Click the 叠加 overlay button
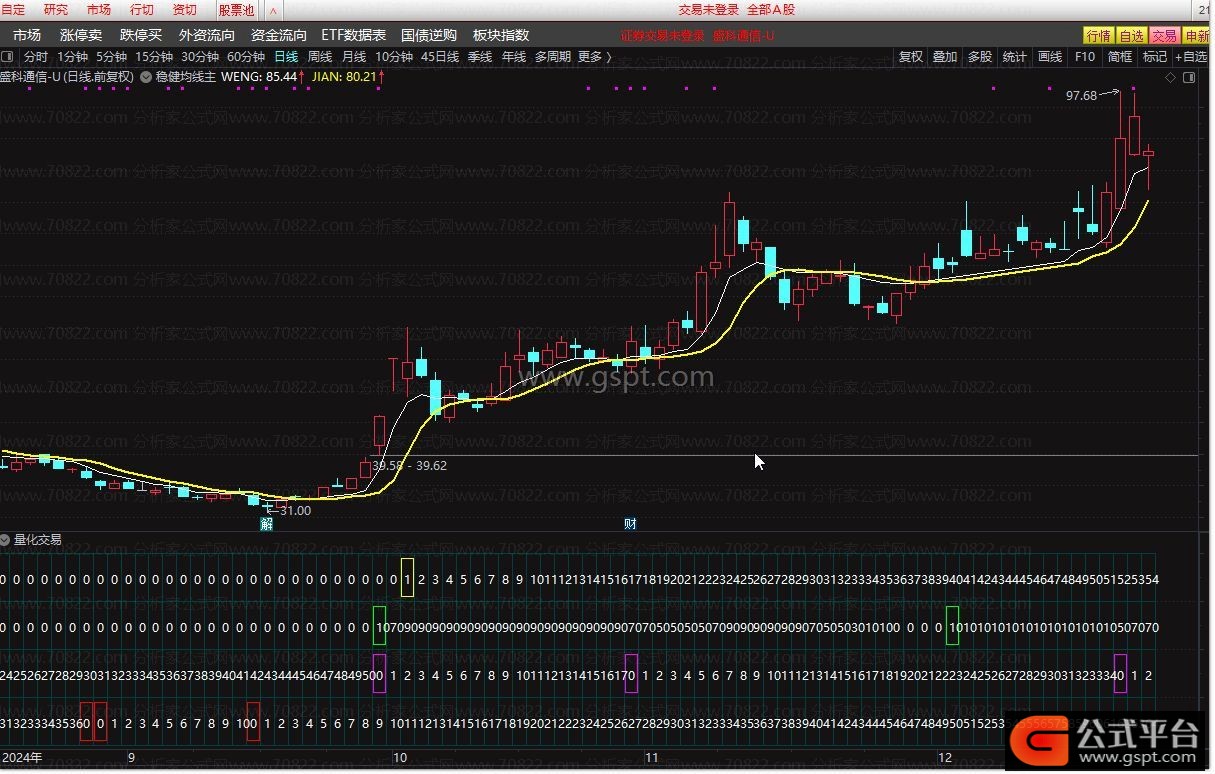1215x774 pixels. [x=945, y=57]
